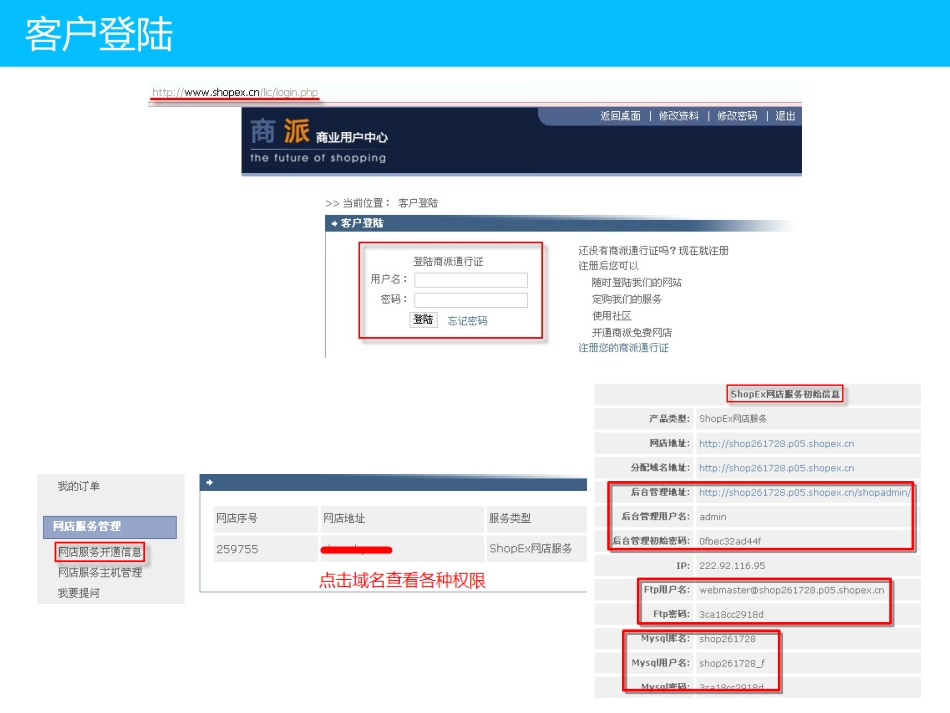Click the arrow icon in shop table header bar
Image resolution: width=950 pixels, height=713 pixels.
(210, 482)
